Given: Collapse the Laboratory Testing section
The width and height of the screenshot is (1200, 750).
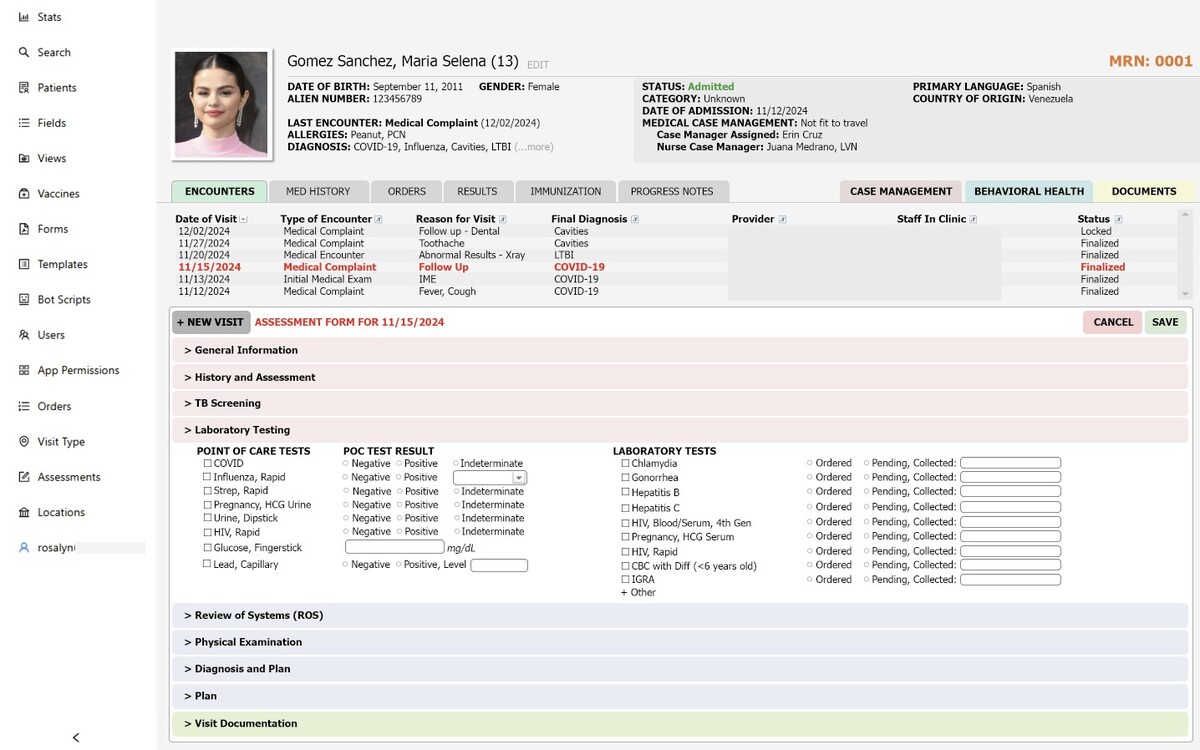Looking at the screenshot, I should (x=680, y=430).
